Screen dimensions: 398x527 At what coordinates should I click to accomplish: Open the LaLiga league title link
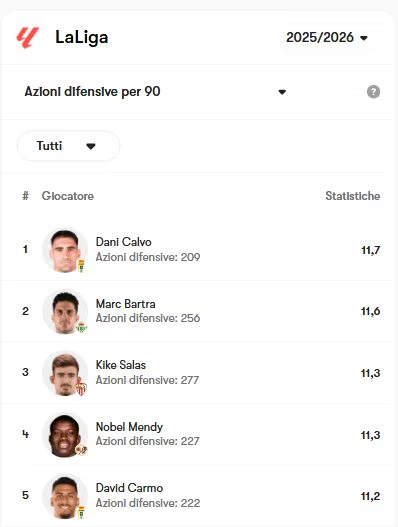click(x=82, y=37)
